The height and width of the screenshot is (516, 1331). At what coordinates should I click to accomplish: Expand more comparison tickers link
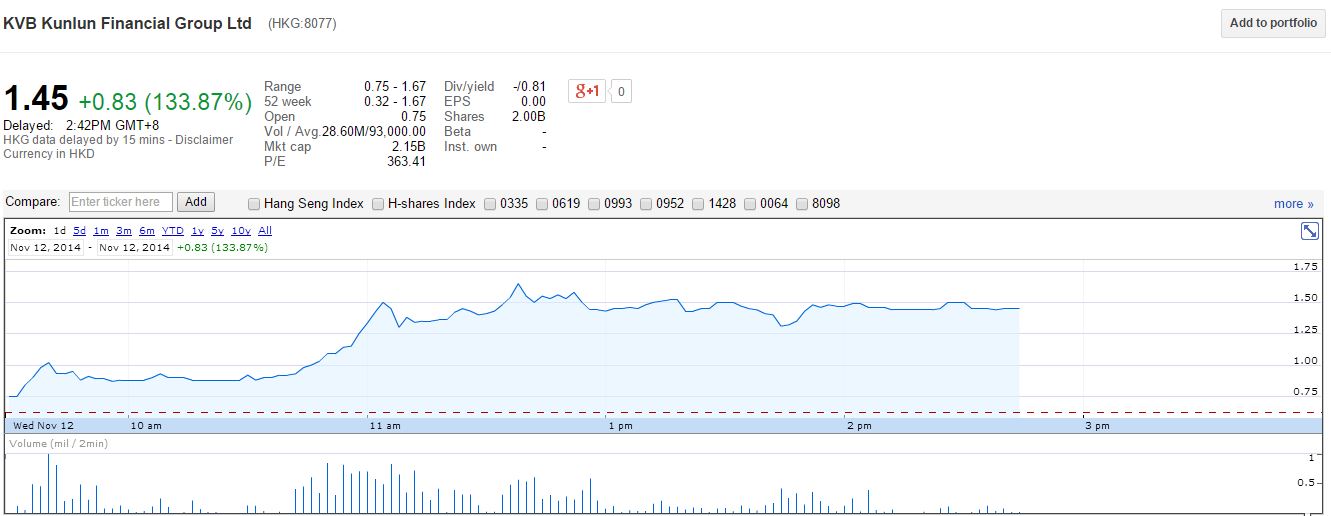click(x=1293, y=204)
